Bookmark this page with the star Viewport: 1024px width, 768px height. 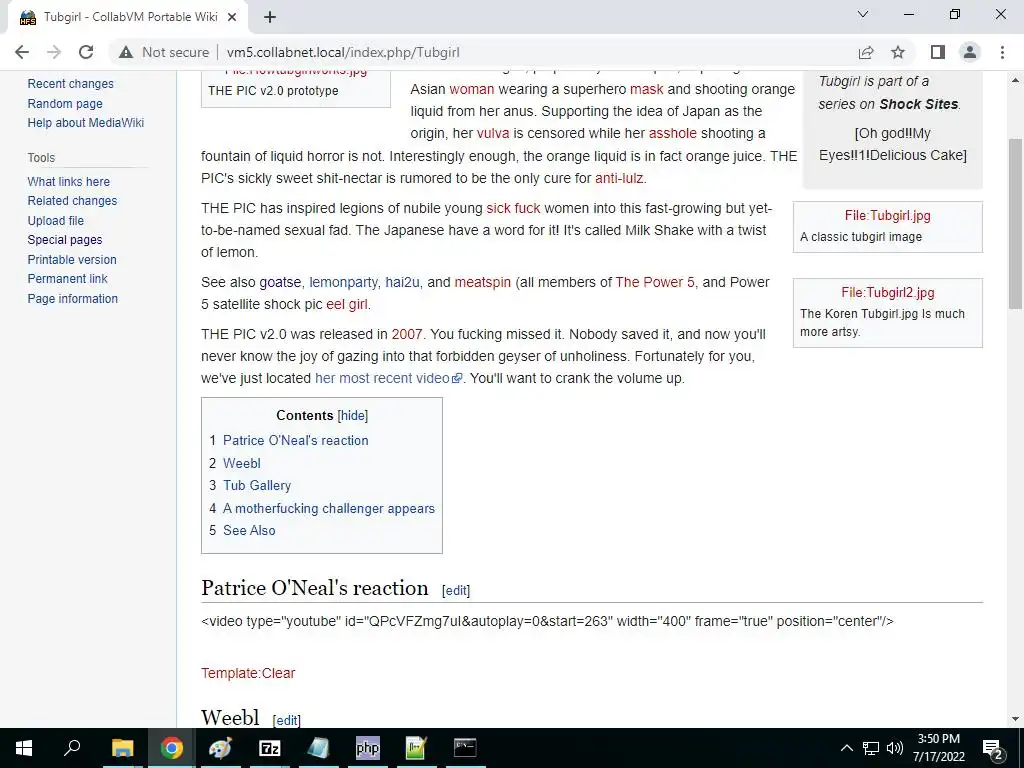pos(898,52)
